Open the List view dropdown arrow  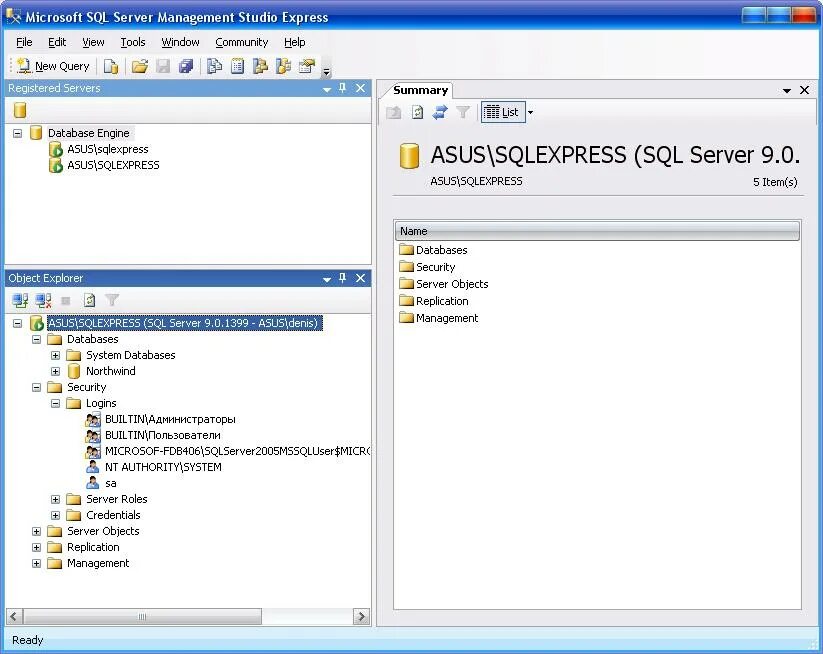pos(531,112)
